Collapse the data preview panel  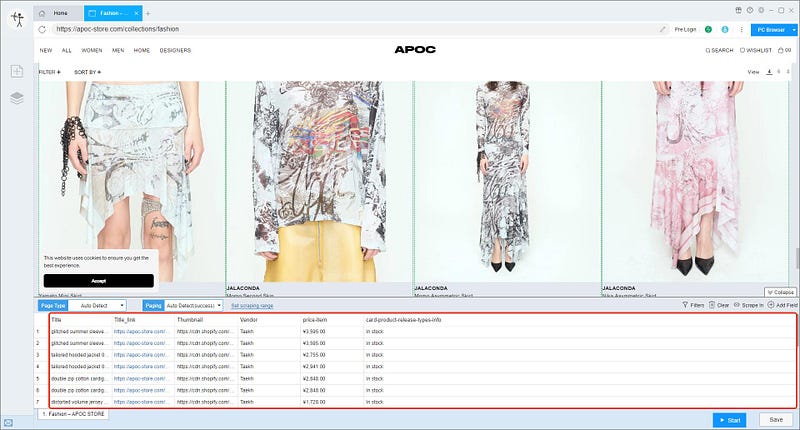click(780, 292)
